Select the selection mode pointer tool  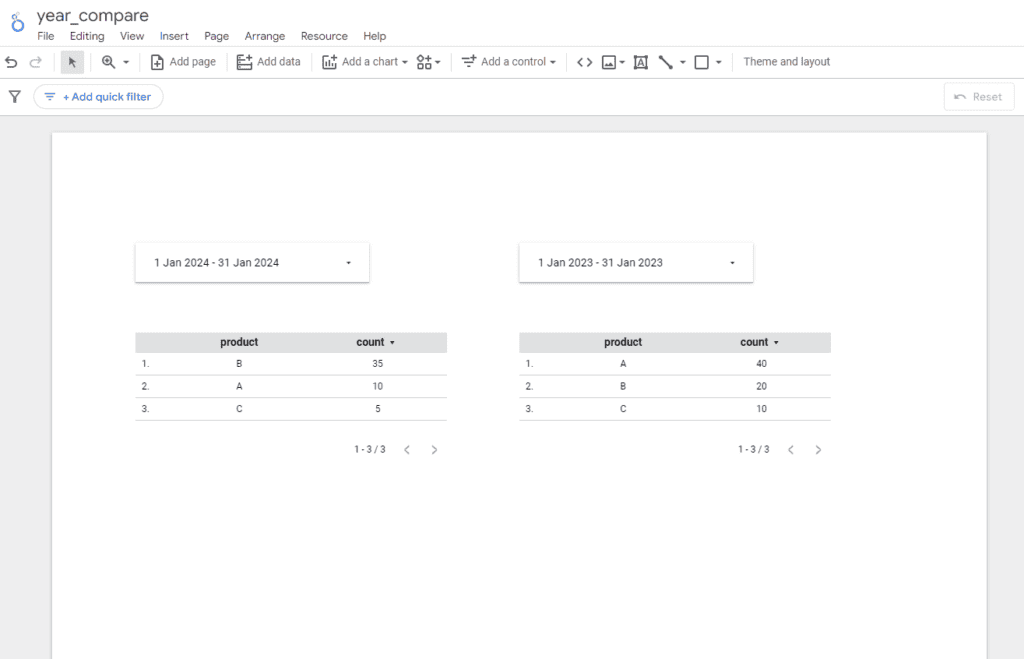coord(72,62)
